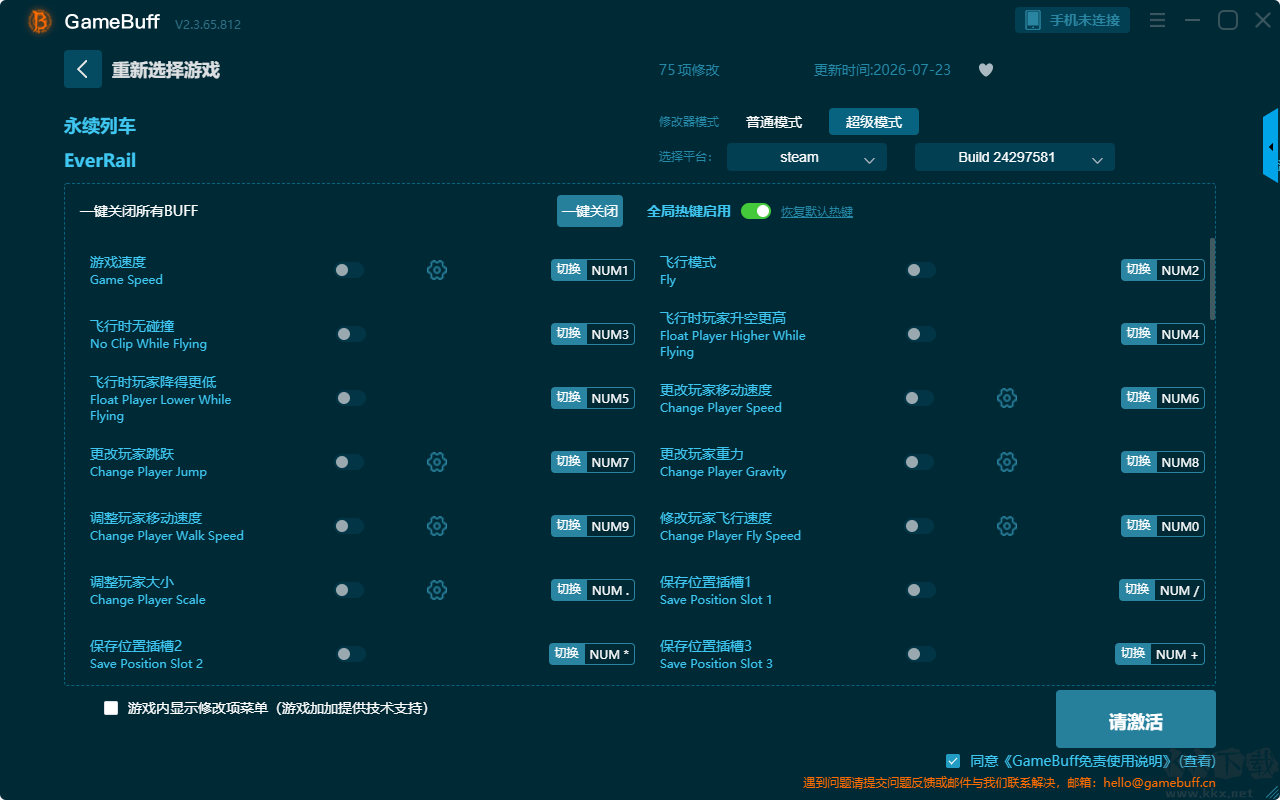Click the NUM / hotkey button

click(x=1162, y=590)
